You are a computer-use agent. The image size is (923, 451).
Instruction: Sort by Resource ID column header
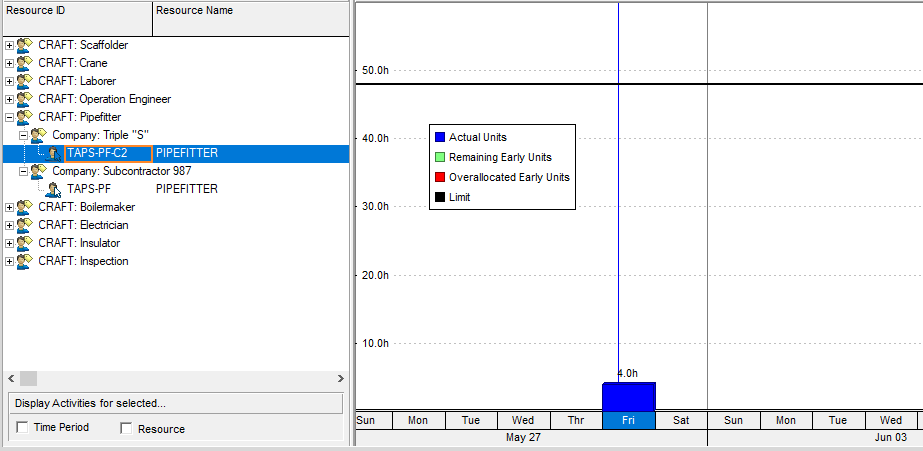(76, 11)
